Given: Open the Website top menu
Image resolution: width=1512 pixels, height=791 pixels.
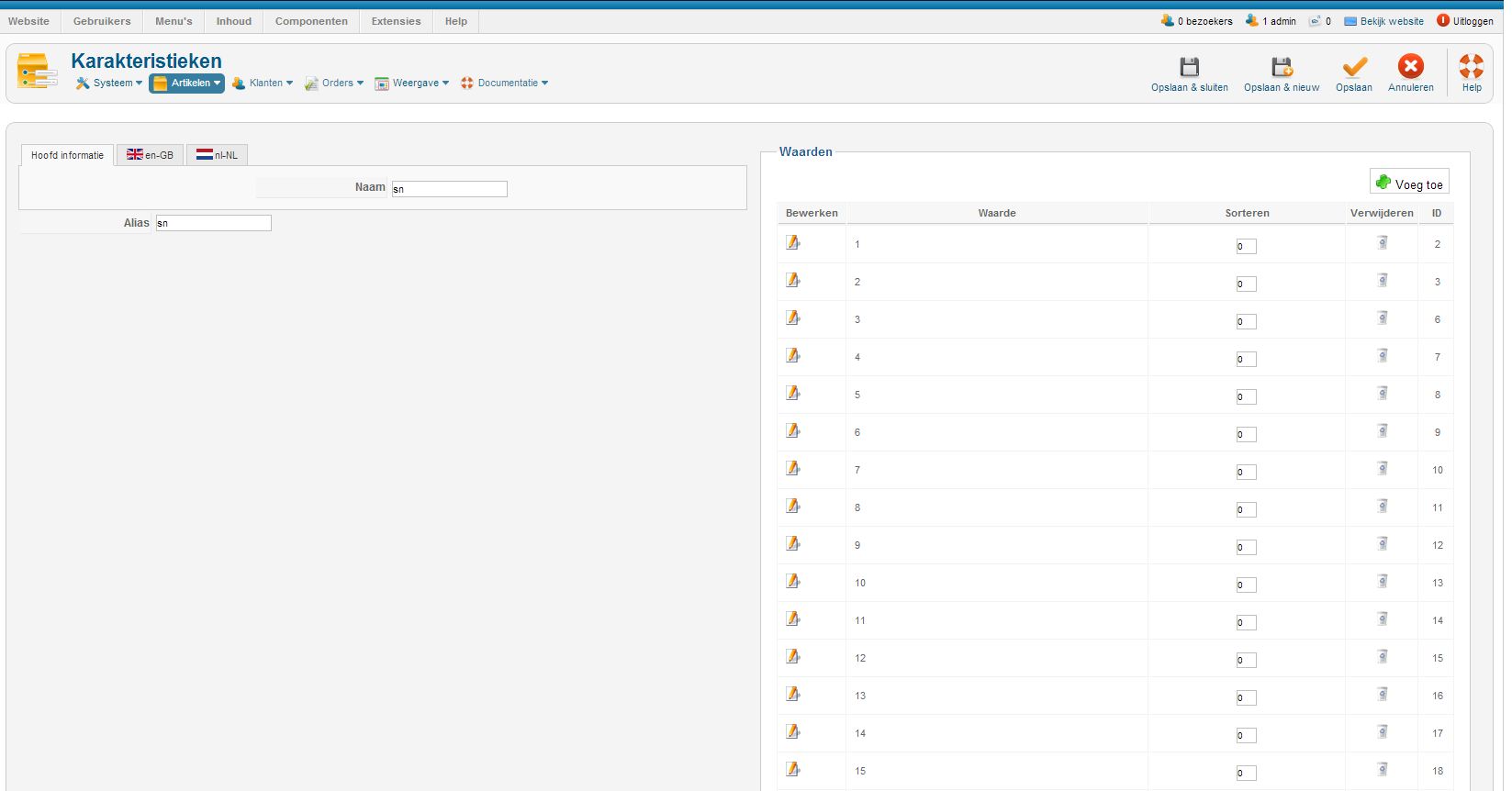Looking at the screenshot, I should pos(29,21).
